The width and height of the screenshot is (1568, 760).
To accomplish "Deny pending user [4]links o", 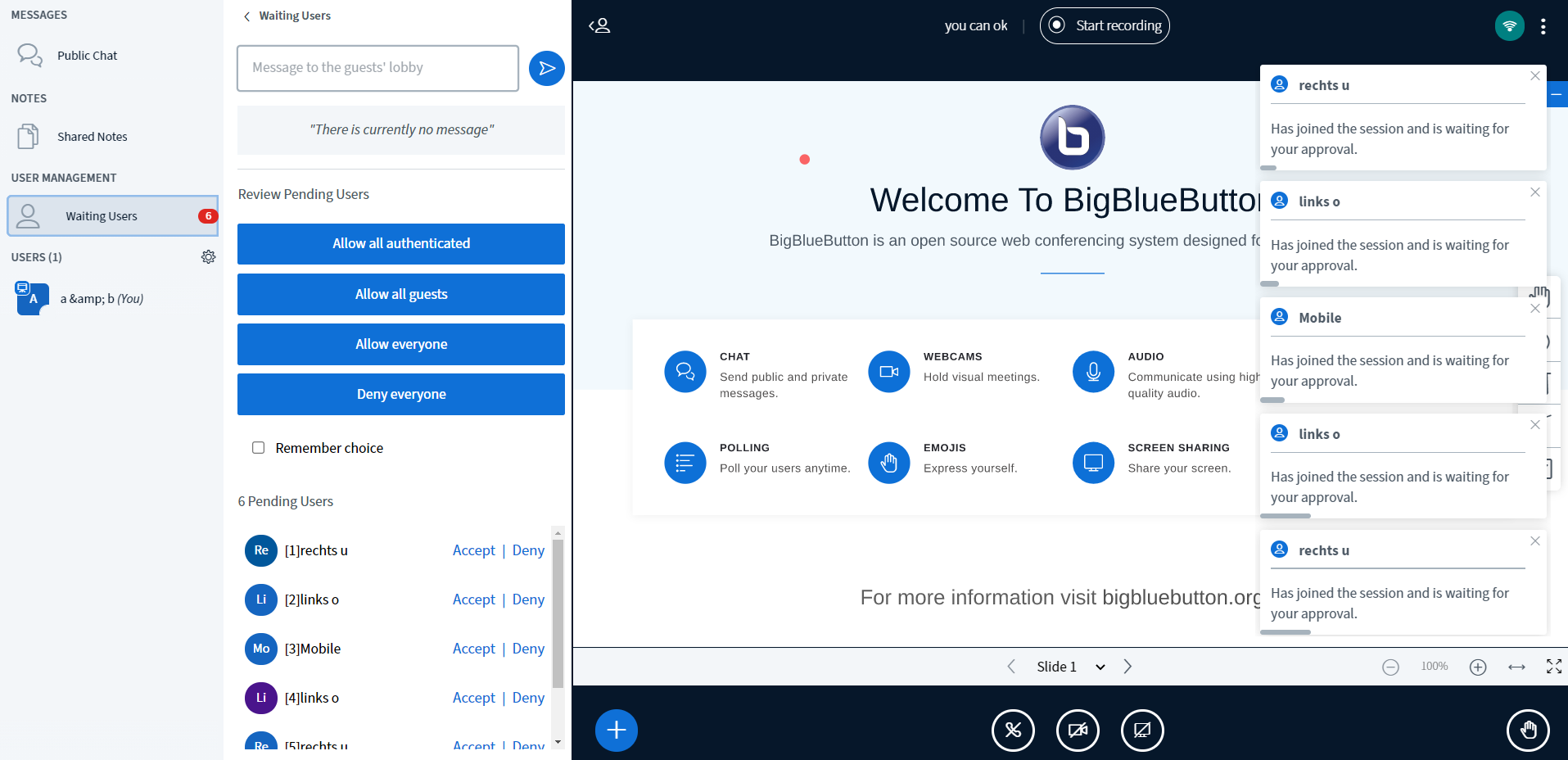I will (x=528, y=698).
